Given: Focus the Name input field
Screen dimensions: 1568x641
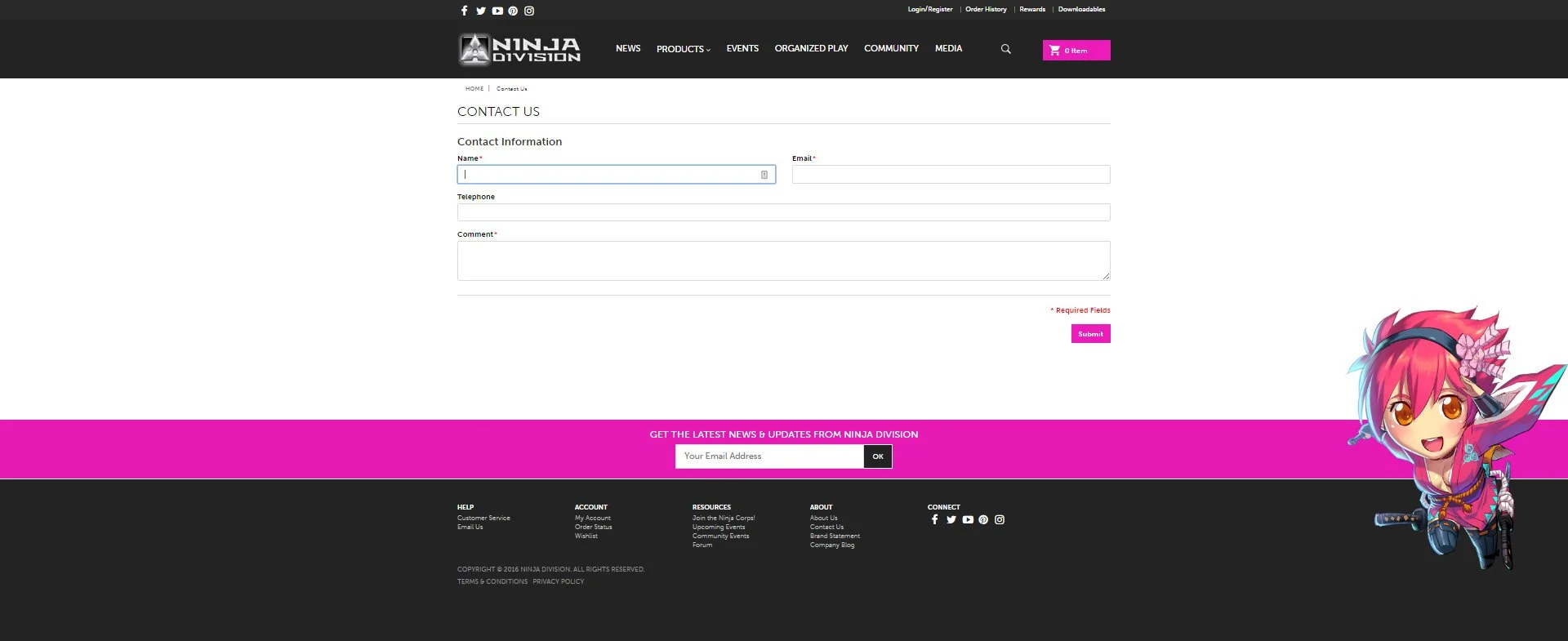Looking at the screenshot, I should click(x=617, y=175).
